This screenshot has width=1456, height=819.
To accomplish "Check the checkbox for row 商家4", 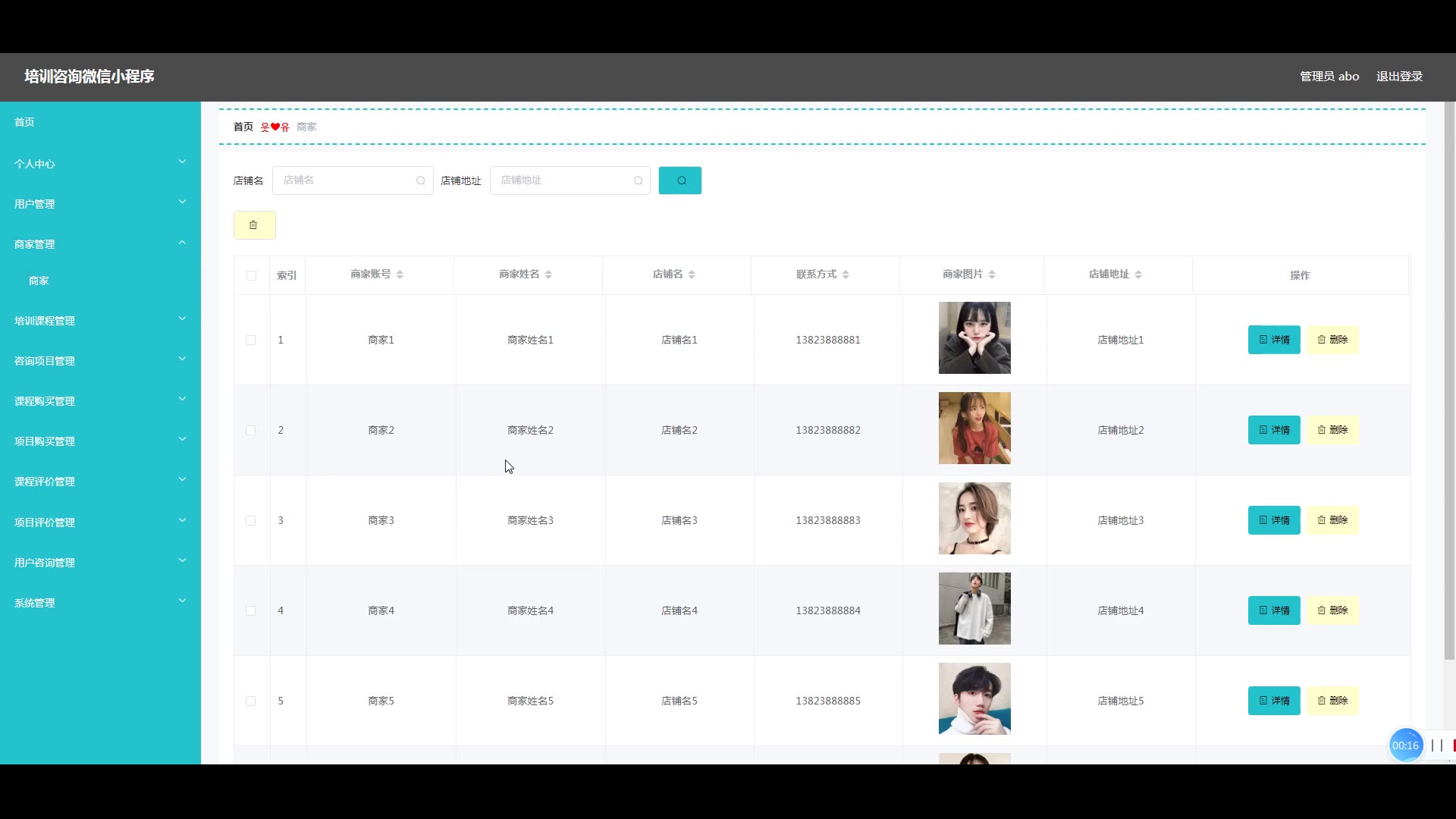I will (251, 610).
